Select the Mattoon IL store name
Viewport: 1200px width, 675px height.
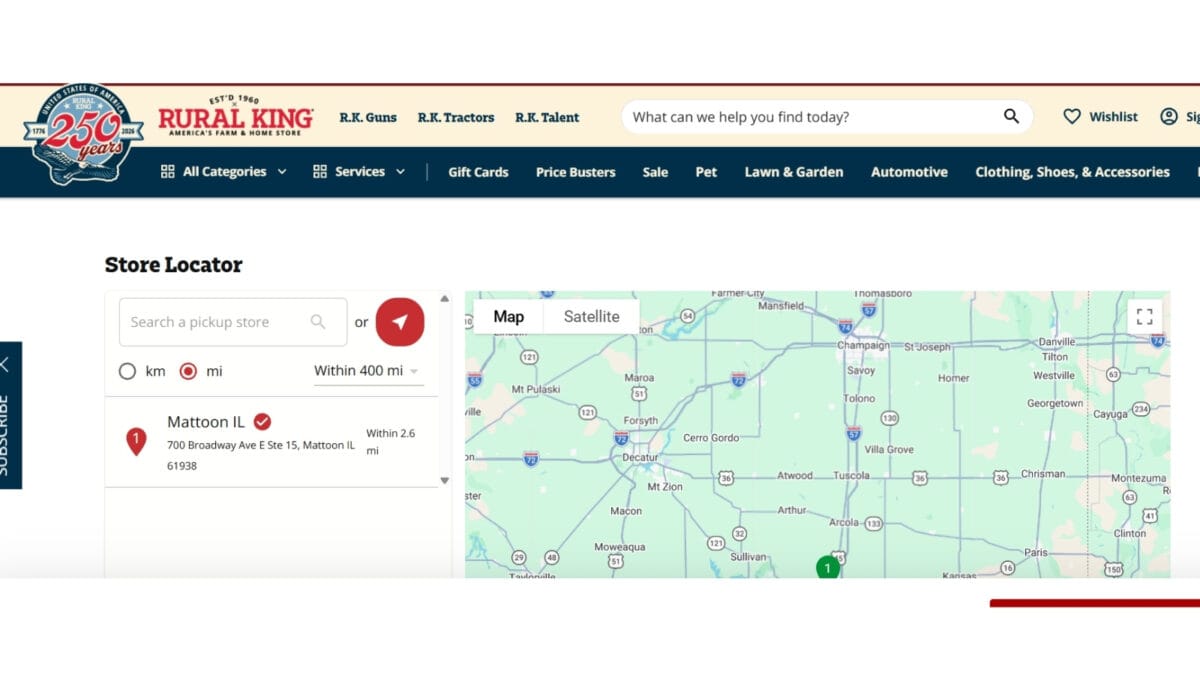tap(205, 422)
